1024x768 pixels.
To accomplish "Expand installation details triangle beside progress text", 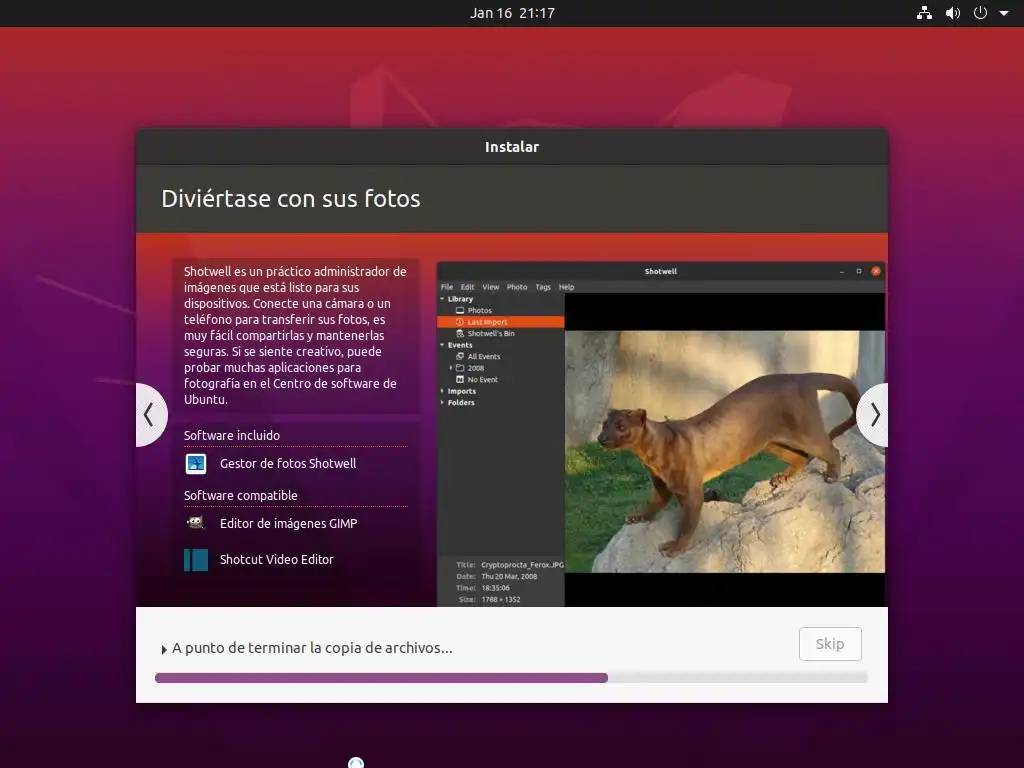I will [164, 650].
